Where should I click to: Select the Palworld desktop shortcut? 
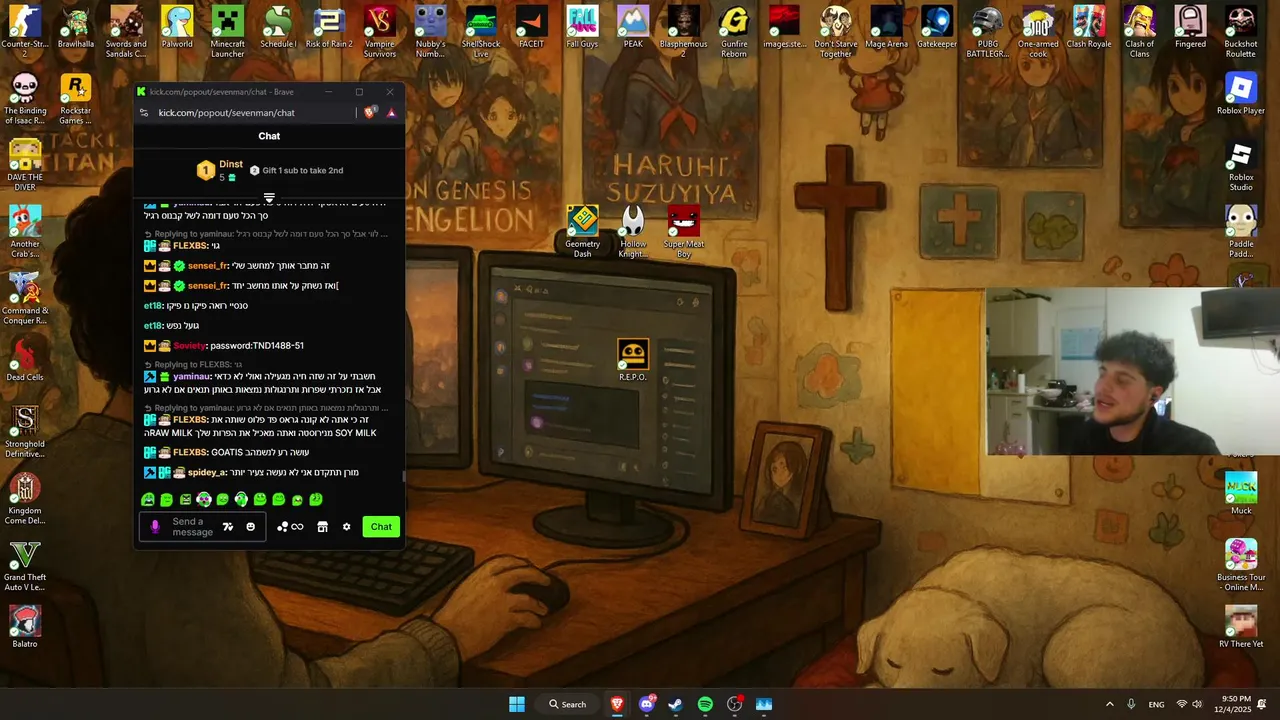tap(177, 28)
